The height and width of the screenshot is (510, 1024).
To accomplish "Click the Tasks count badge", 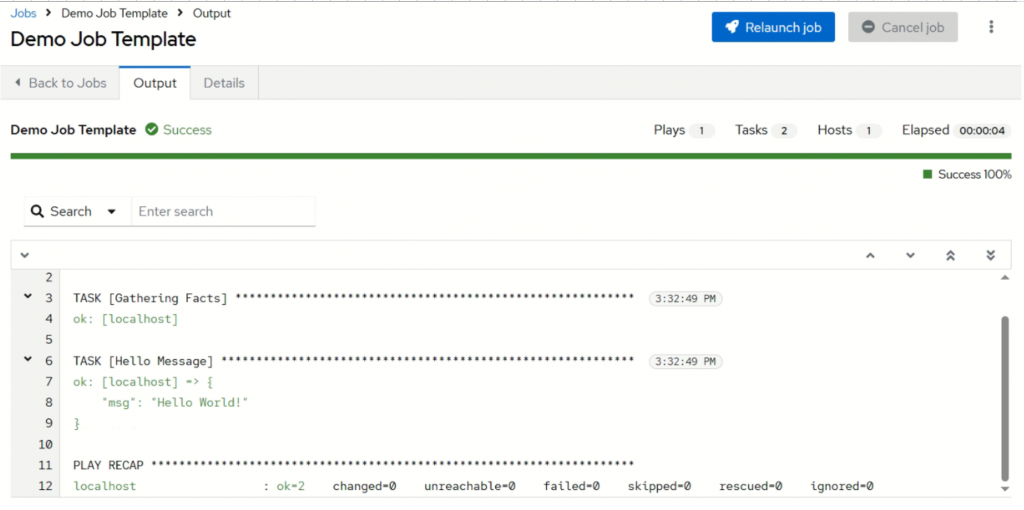I will pyautogui.click(x=784, y=131).
